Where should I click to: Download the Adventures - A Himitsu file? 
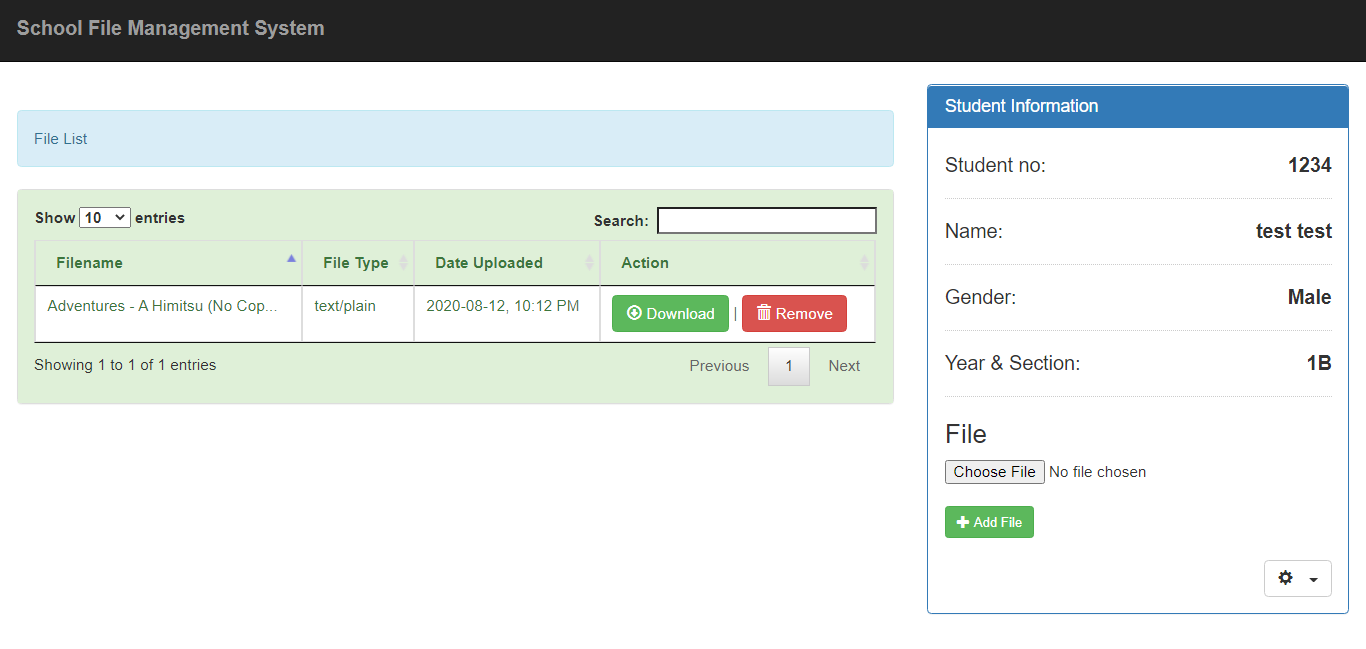tap(670, 313)
